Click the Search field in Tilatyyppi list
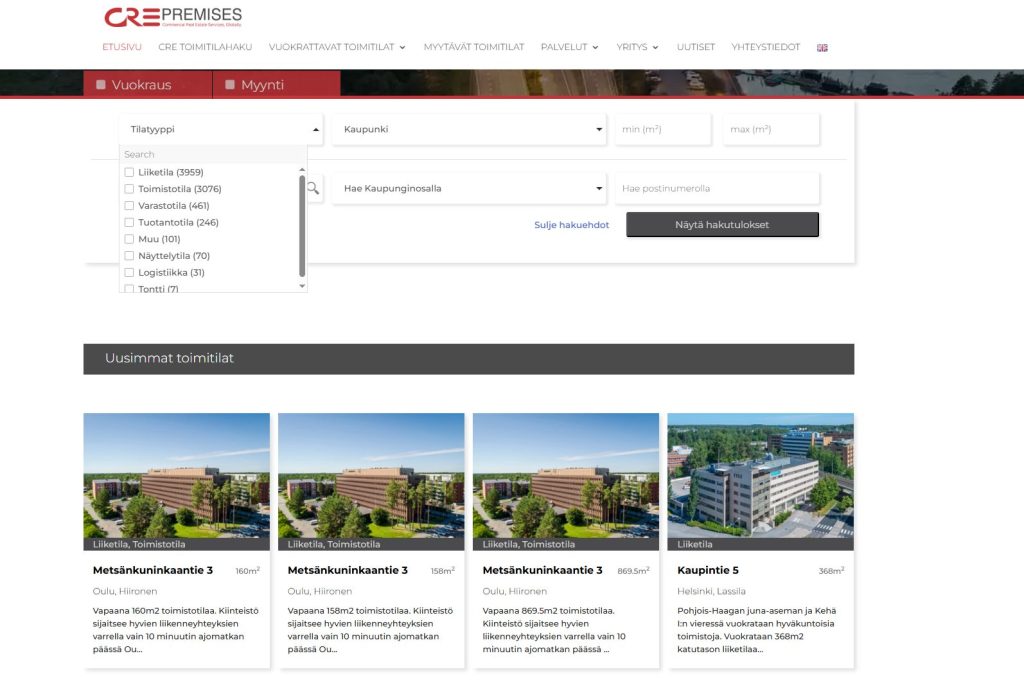The image size is (1024, 683). pyautogui.click(x=213, y=154)
